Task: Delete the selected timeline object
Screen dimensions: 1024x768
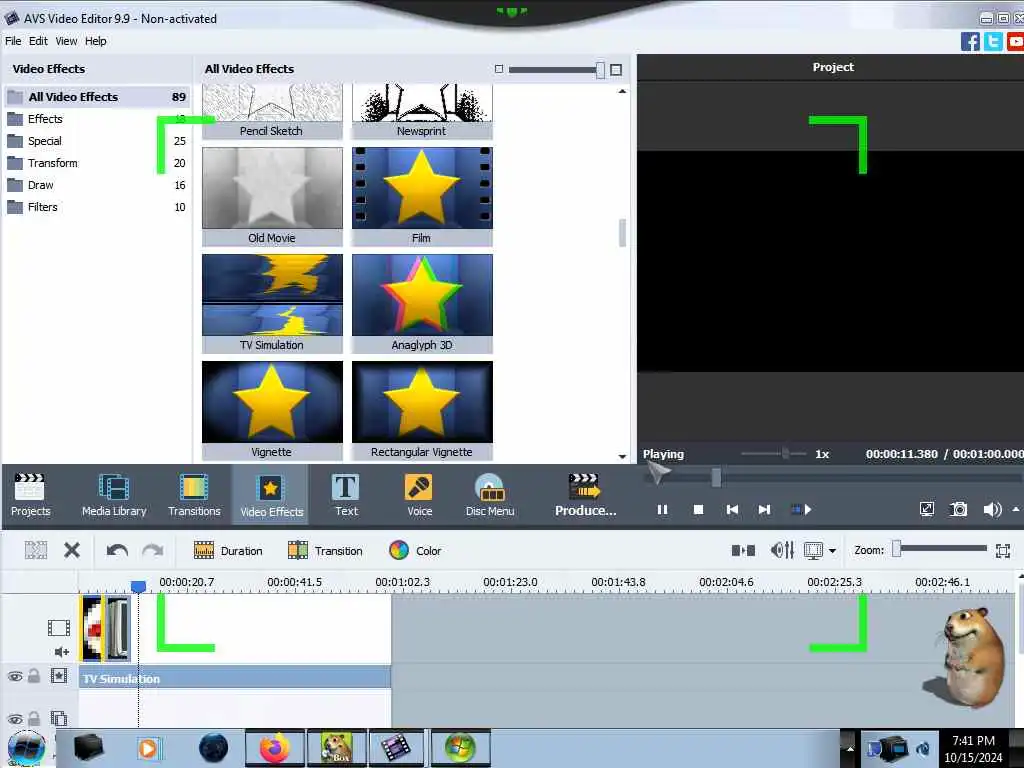Action: tap(72, 551)
